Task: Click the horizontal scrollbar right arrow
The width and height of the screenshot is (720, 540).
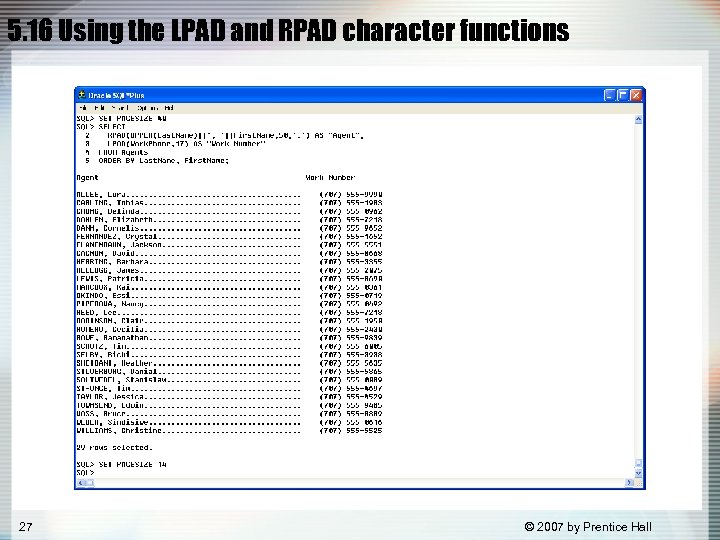Action: [x=629, y=483]
